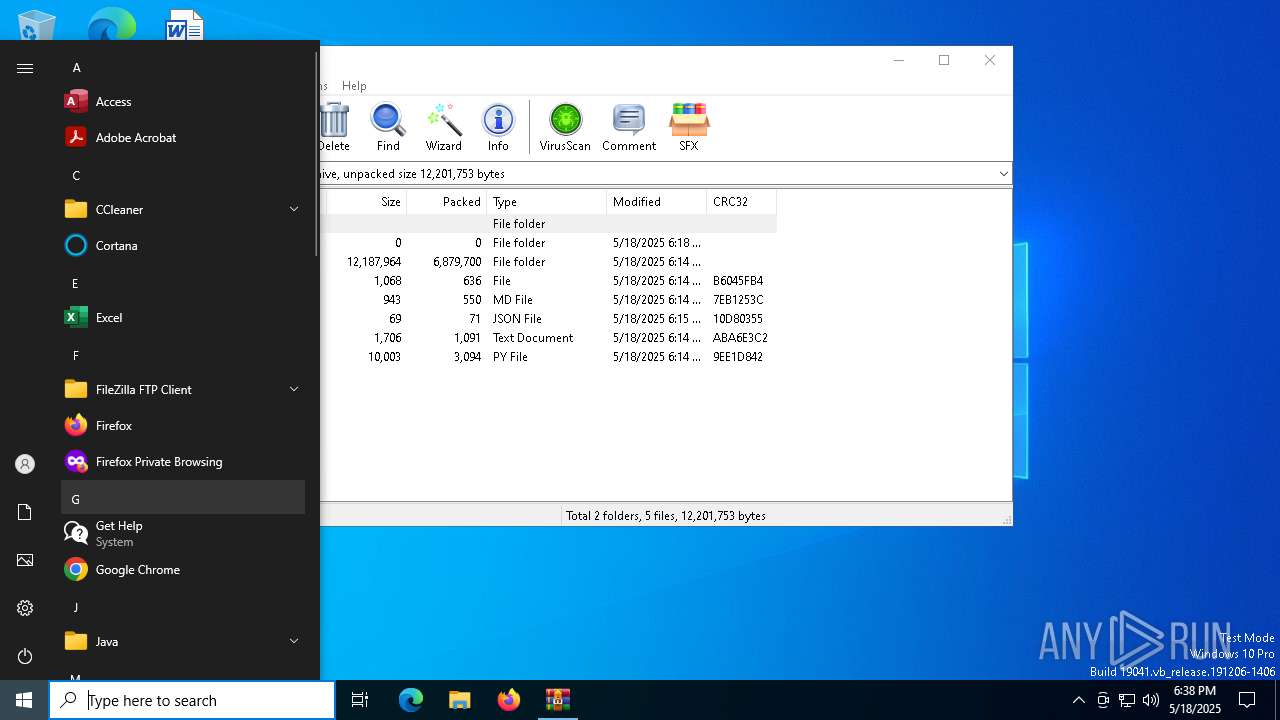Screen dimensions: 1280x720
Task: Open the notification center
Action: [x=1247, y=700]
